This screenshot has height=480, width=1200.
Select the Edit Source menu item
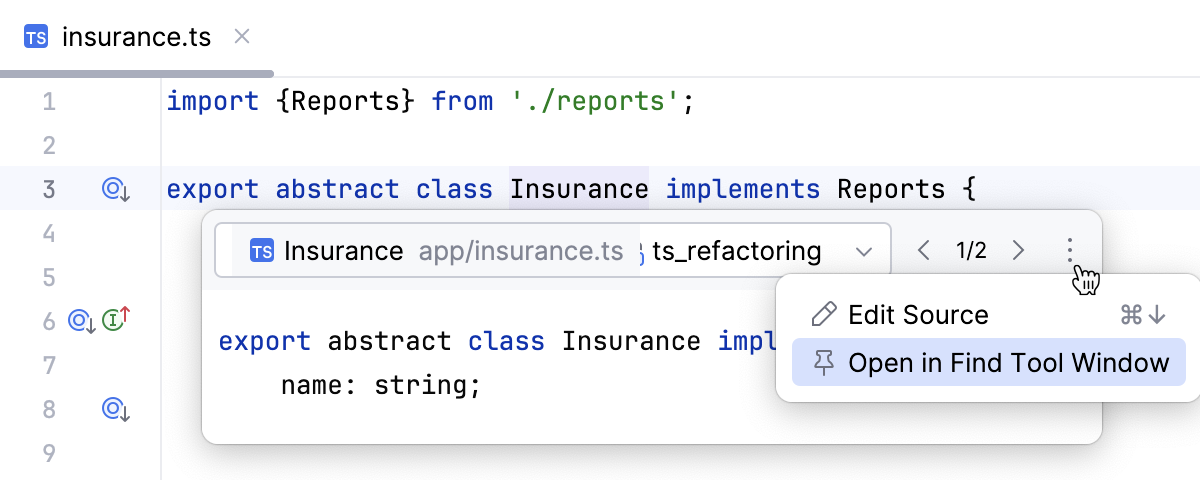pyautogui.click(x=918, y=315)
